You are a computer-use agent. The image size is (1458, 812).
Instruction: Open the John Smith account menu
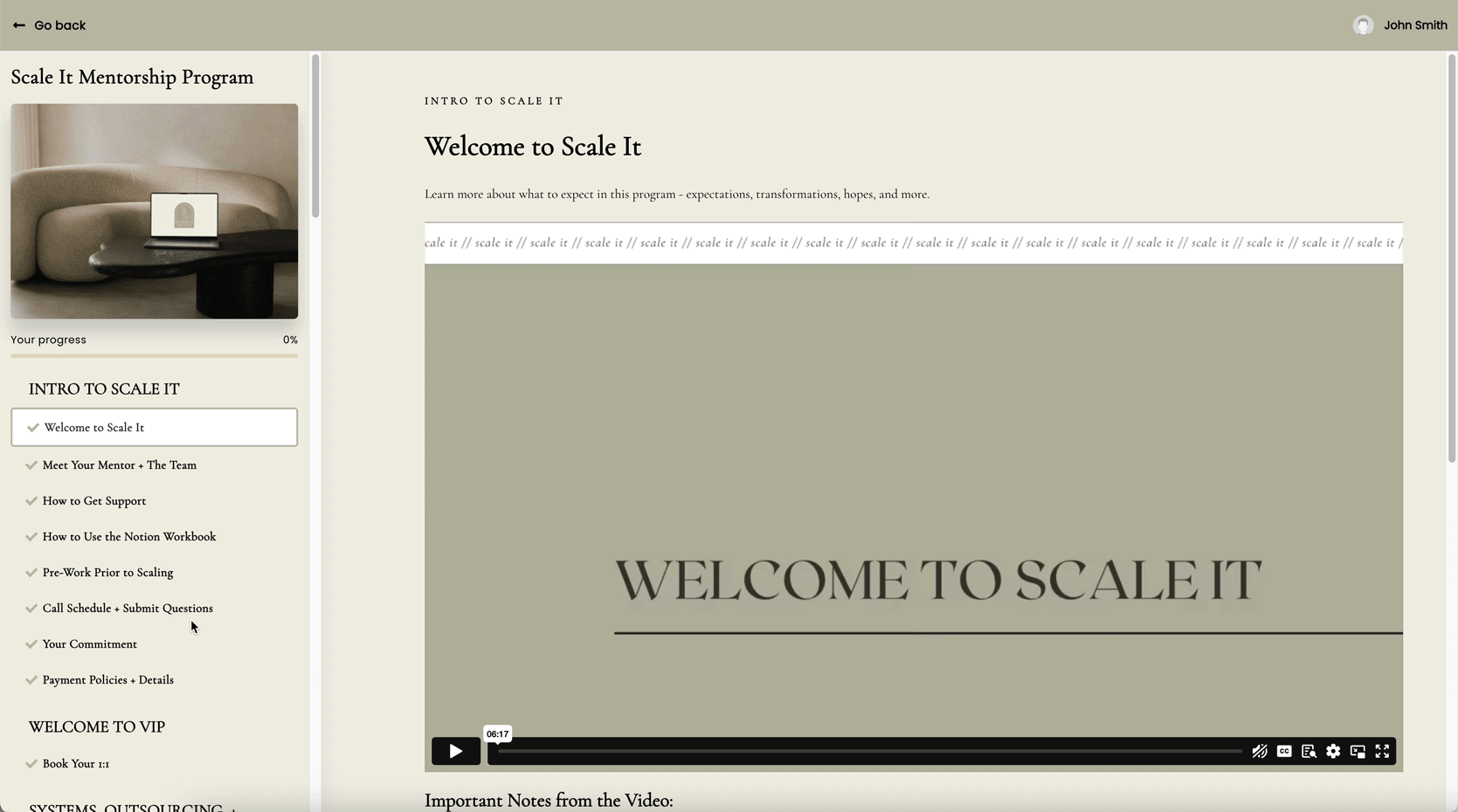pos(1414,25)
